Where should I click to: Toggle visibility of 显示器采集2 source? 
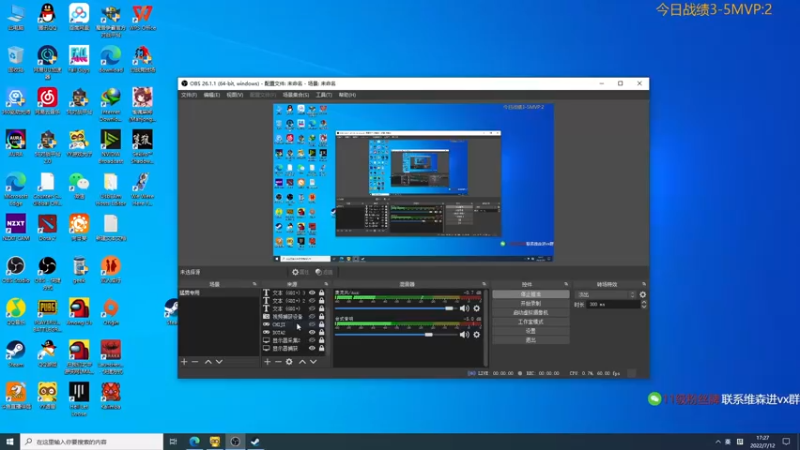(312, 340)
